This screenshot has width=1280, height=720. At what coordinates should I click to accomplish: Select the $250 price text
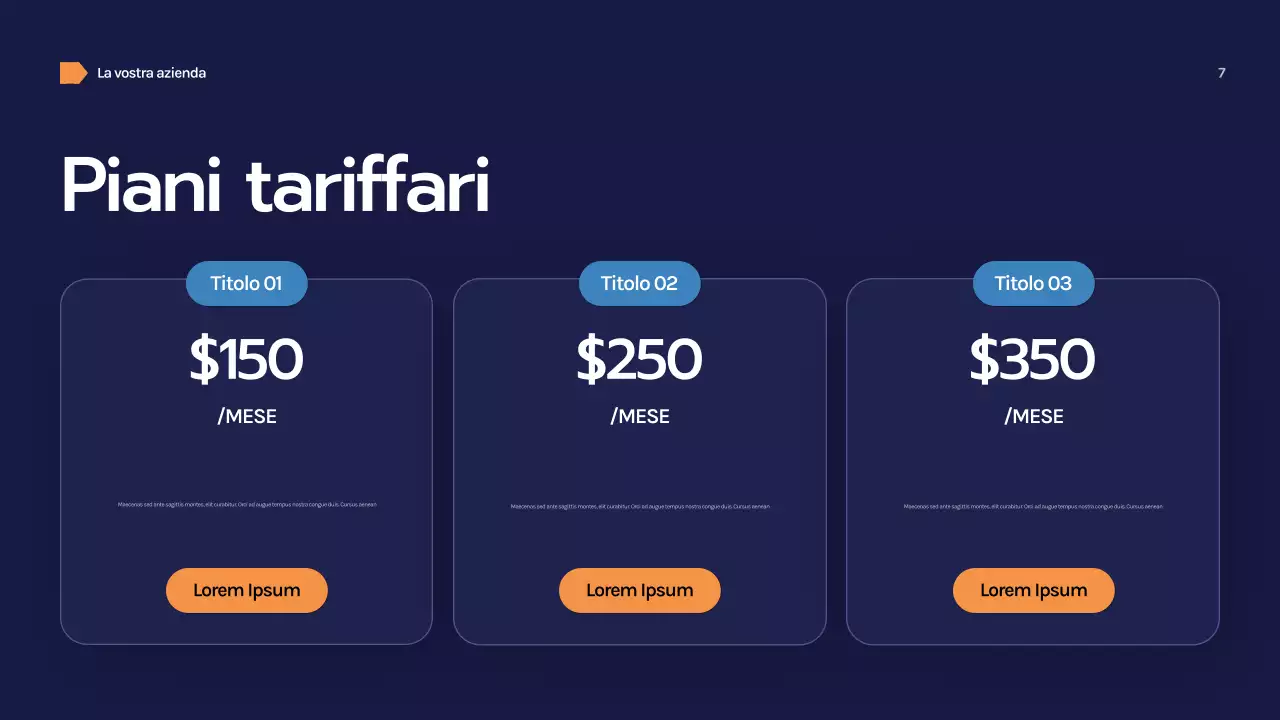pyautogui.click(x=639, y=360)
